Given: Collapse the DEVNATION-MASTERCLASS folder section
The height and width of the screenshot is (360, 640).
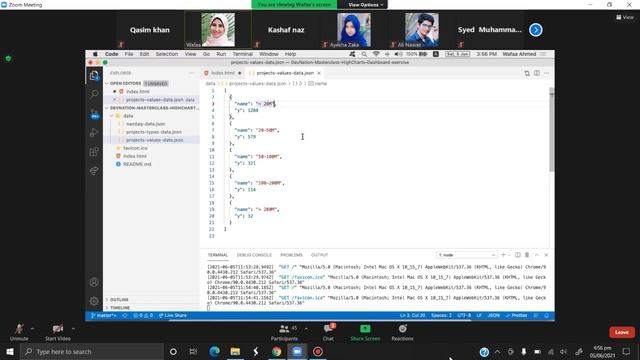Looking at the screenshot, I should click(152, 108).
